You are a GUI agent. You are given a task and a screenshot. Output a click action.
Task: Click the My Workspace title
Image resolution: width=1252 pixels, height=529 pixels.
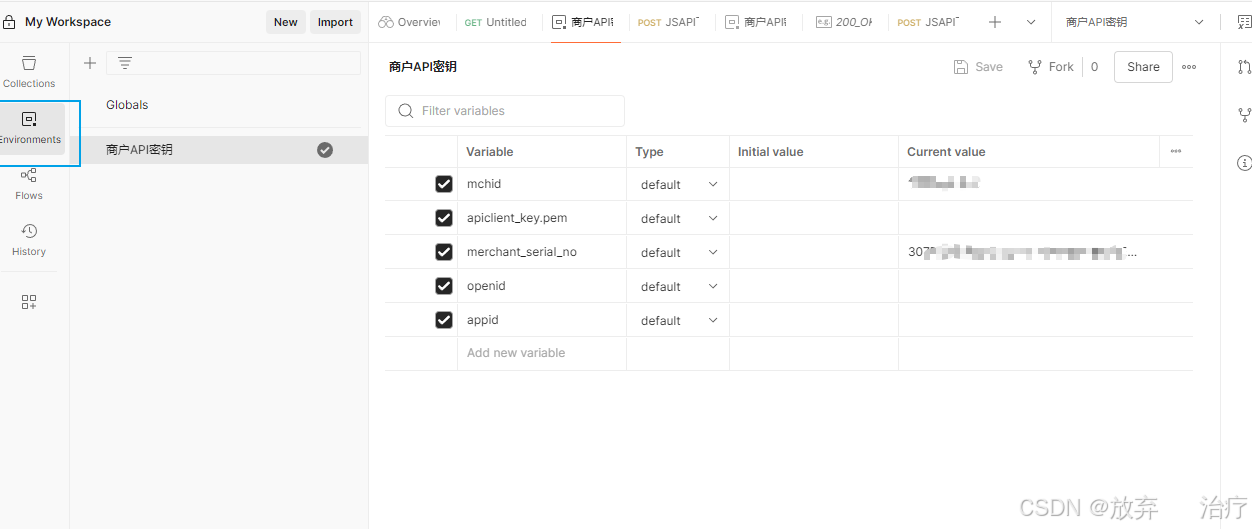tap(68, 22)
